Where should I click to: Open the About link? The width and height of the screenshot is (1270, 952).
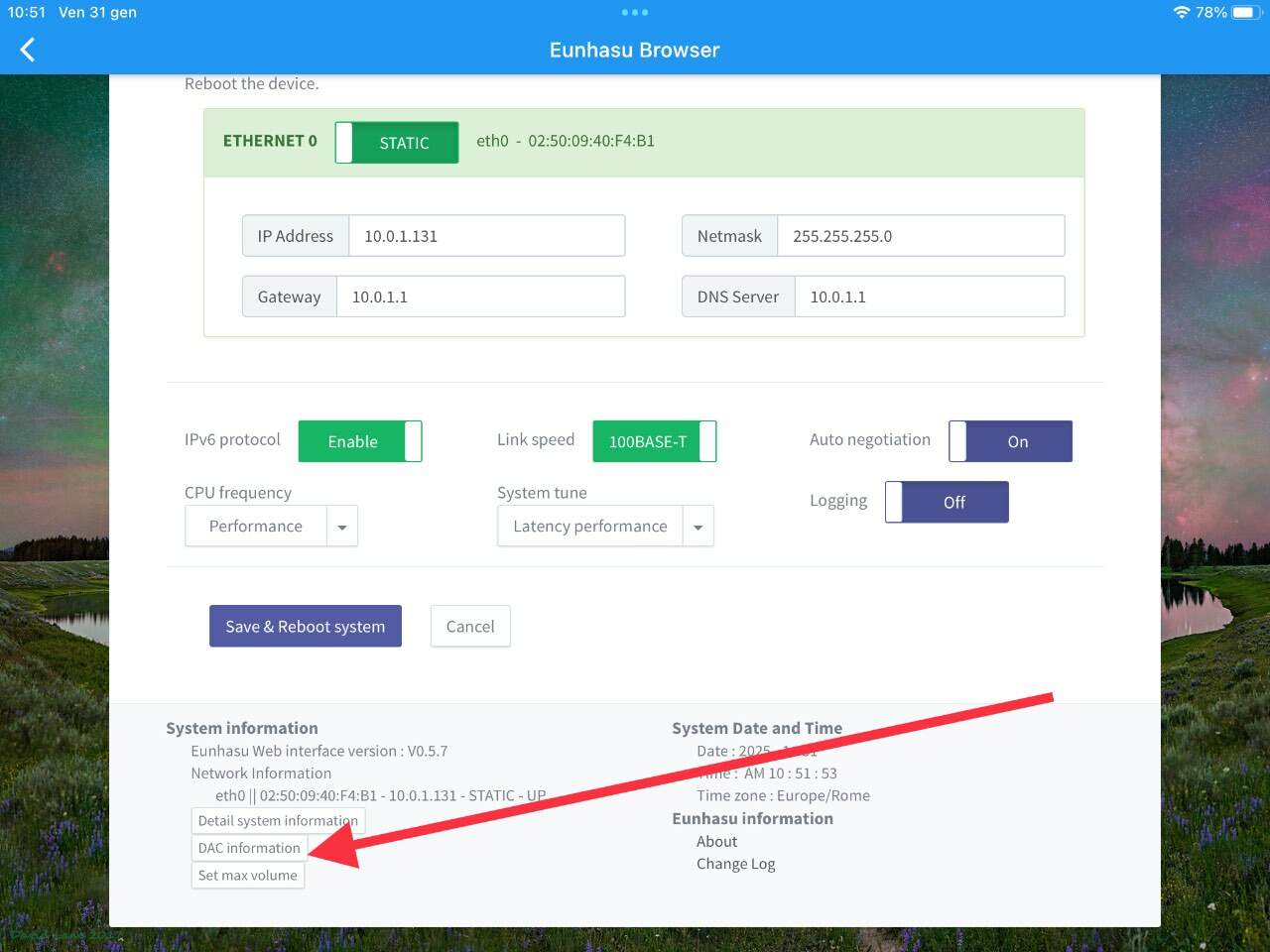pos(716,841)
